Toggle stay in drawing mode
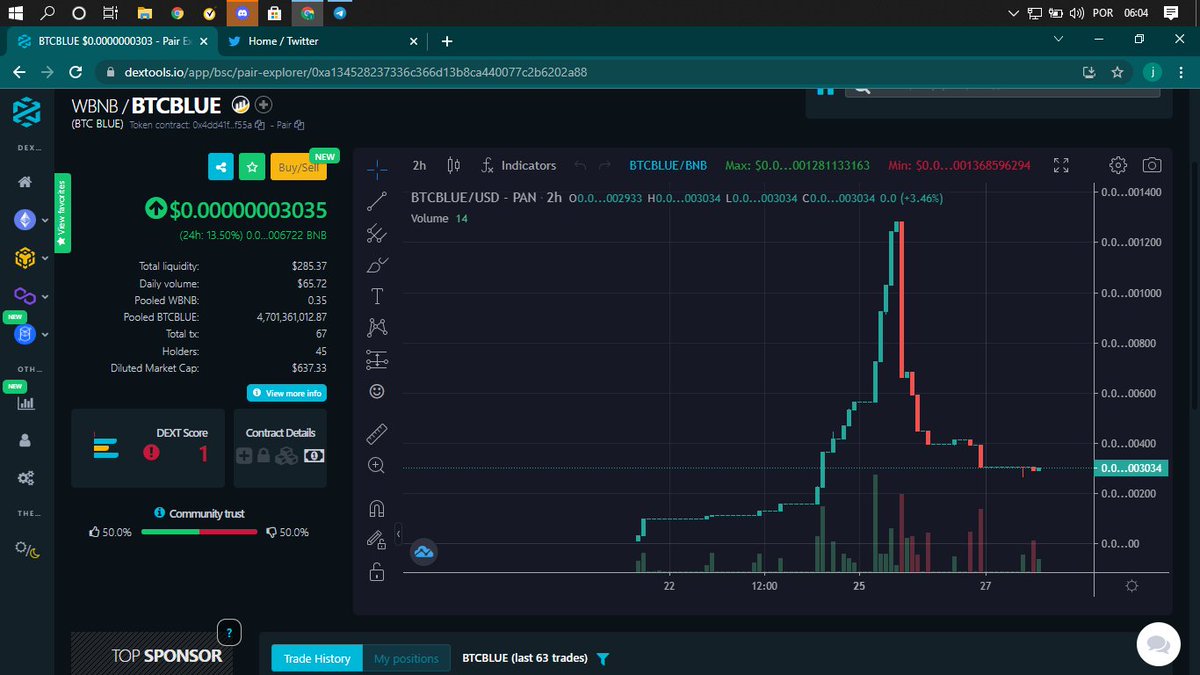Viewport: 1200px width, 675px height. [377, 540]
